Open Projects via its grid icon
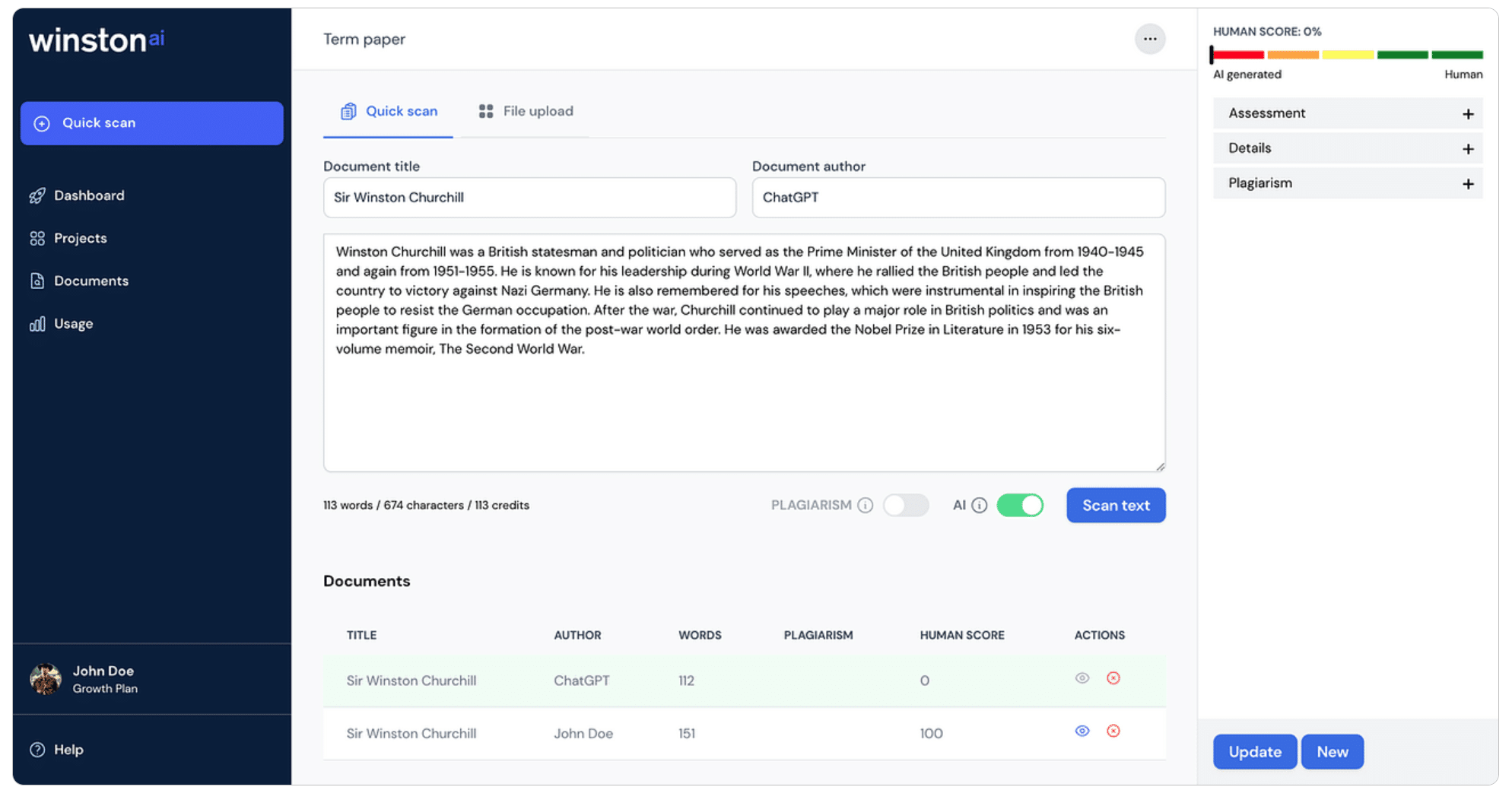The image size is (1512, 806). 37,238
